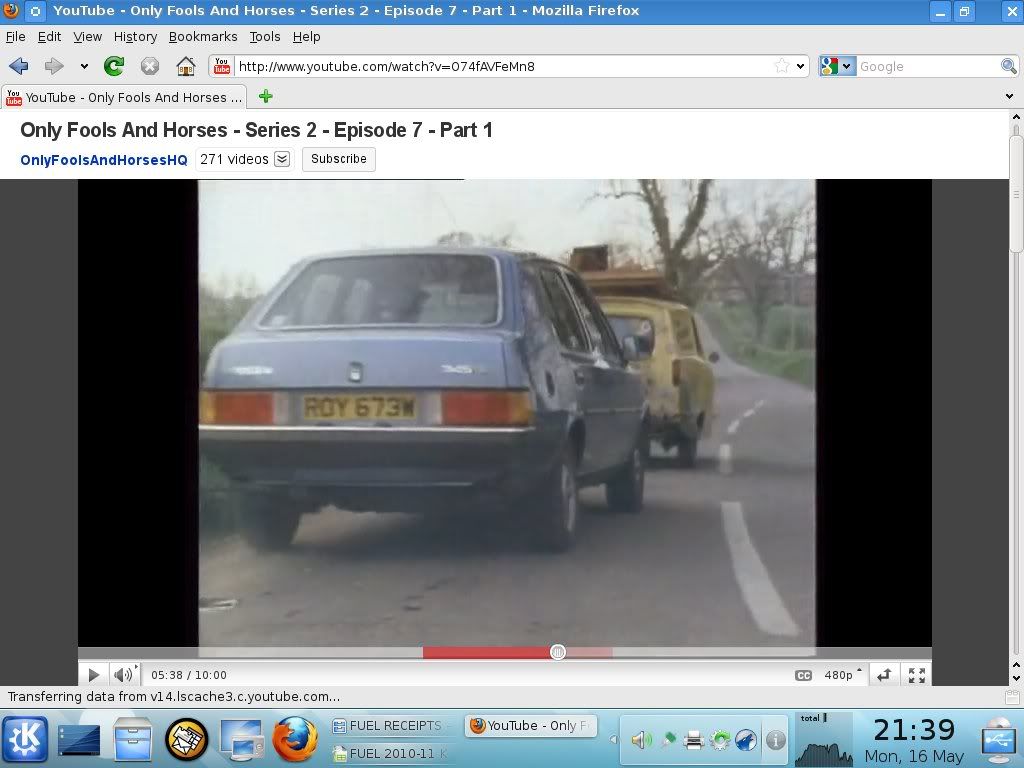Open the Tools menu
The width and height of the screenshot is (1024, 768).
[264, 37]
